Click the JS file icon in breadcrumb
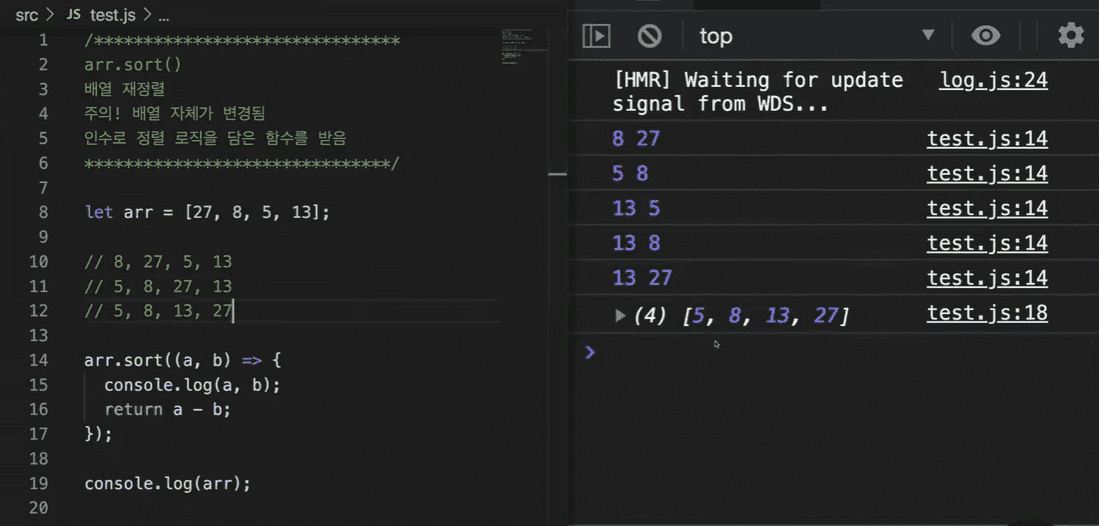Image resolution: width=1099 pixels, height=526 pixels. pos(74,15)
